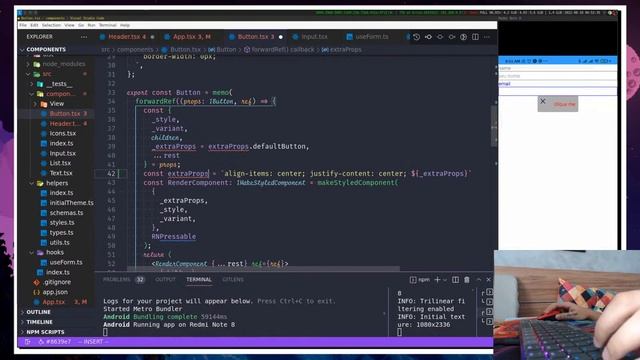
Task: Open the File menu
Action: pyautogui.click(x=23, y=25)
